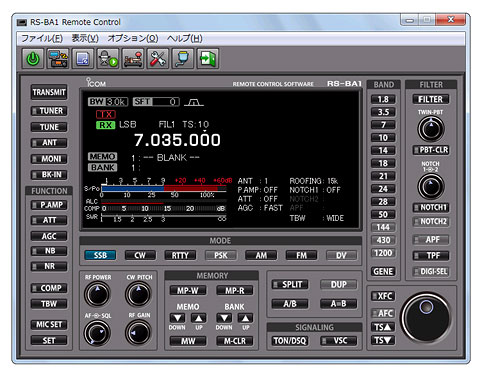
Task: Click the document settings toolbar icon
Action: pos(83,59)
